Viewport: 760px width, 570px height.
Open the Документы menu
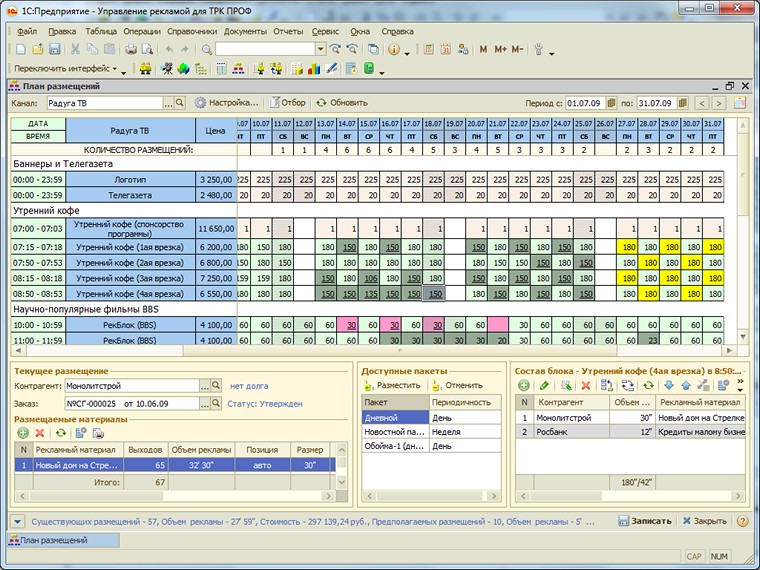(245, 31)
